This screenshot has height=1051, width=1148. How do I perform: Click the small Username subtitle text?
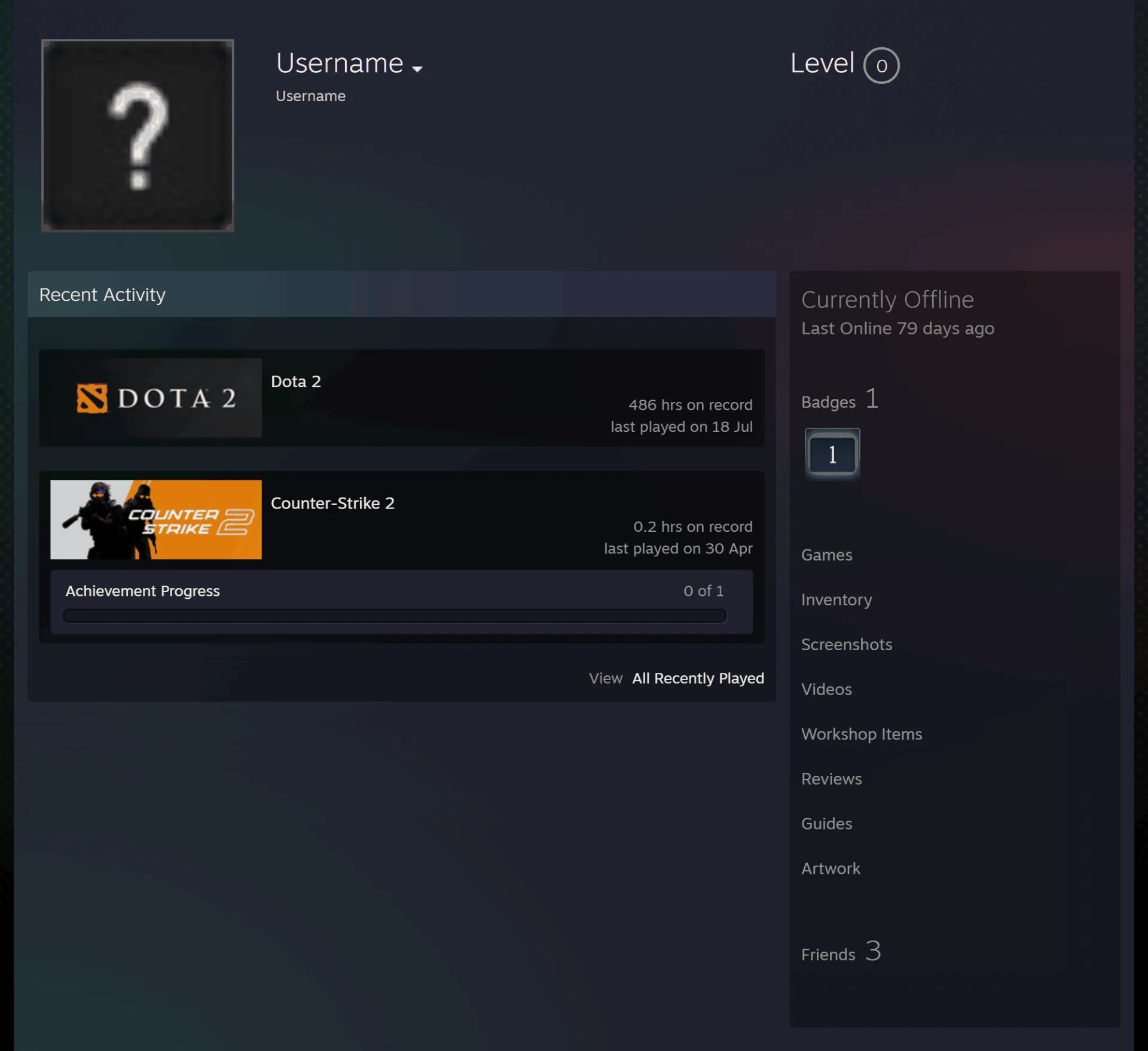coord(310,96)
